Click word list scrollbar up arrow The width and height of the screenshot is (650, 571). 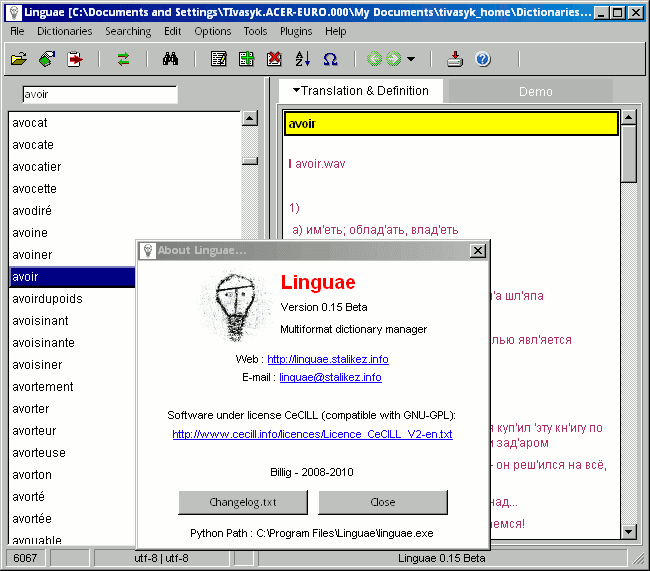point(250,119)
